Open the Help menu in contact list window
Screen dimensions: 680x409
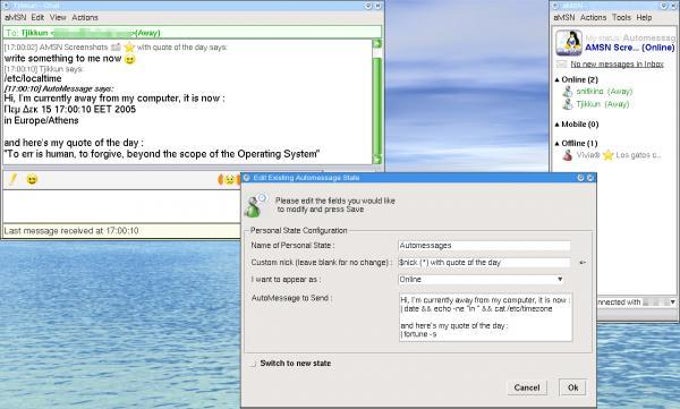644,17
